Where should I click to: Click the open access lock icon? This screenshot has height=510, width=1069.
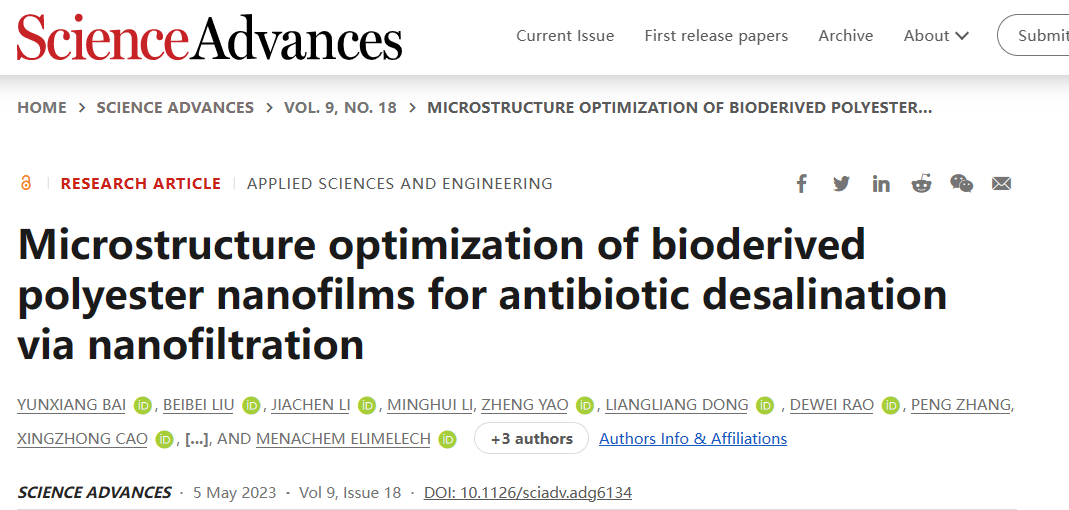tap(26, 183)
